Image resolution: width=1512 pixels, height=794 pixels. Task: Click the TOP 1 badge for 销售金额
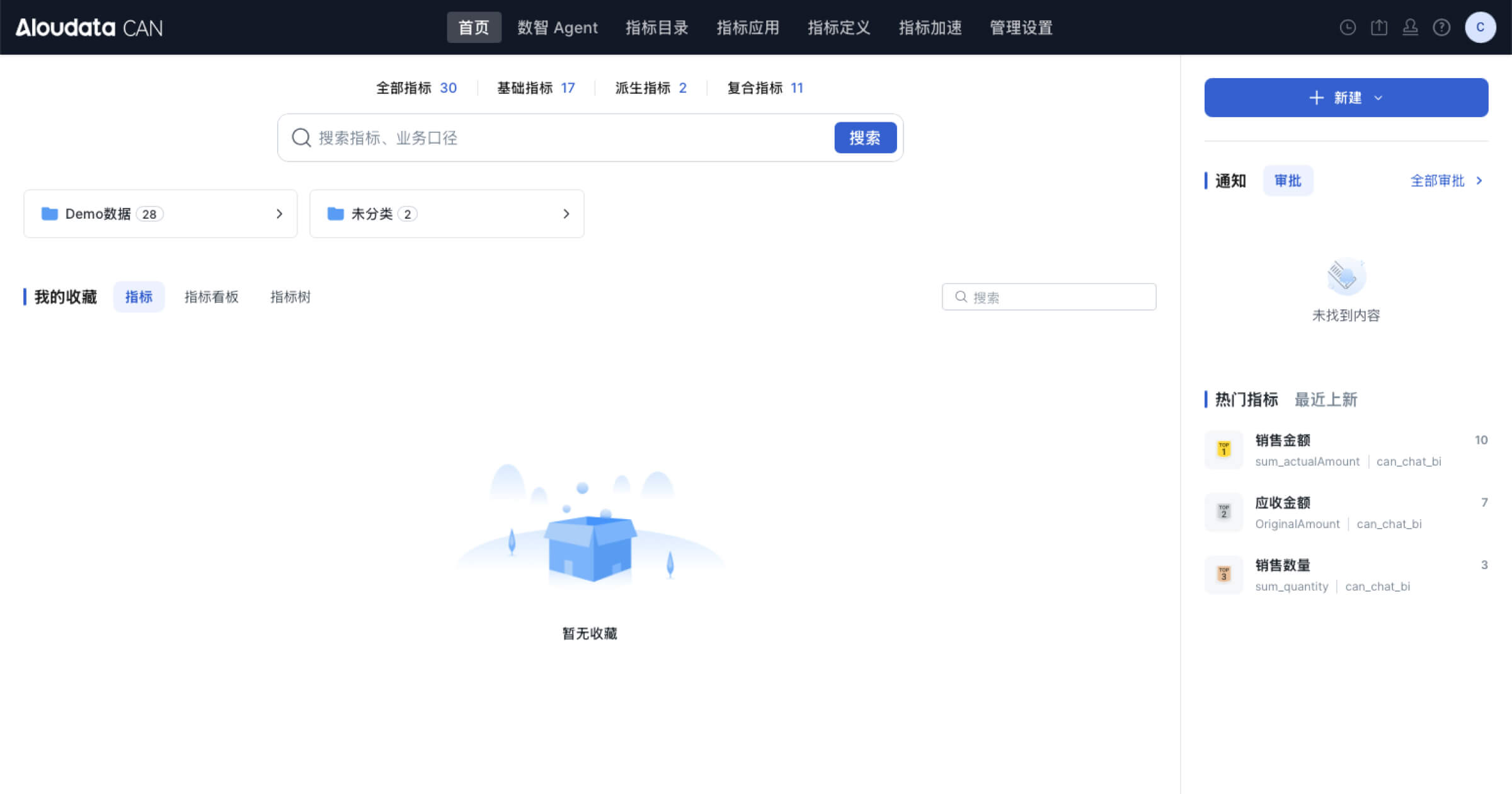tap(1223, 449)
